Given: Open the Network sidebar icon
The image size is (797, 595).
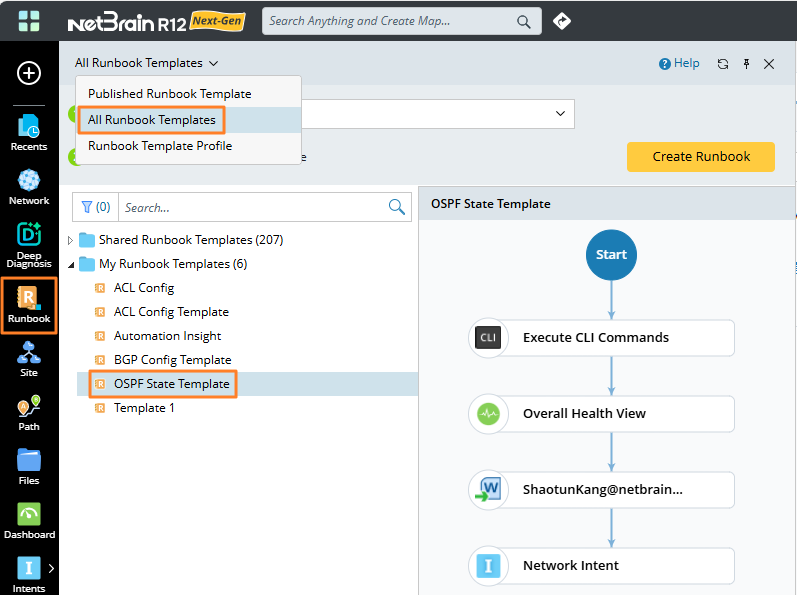Looking at the screenshot, I should tap(29, 186).
